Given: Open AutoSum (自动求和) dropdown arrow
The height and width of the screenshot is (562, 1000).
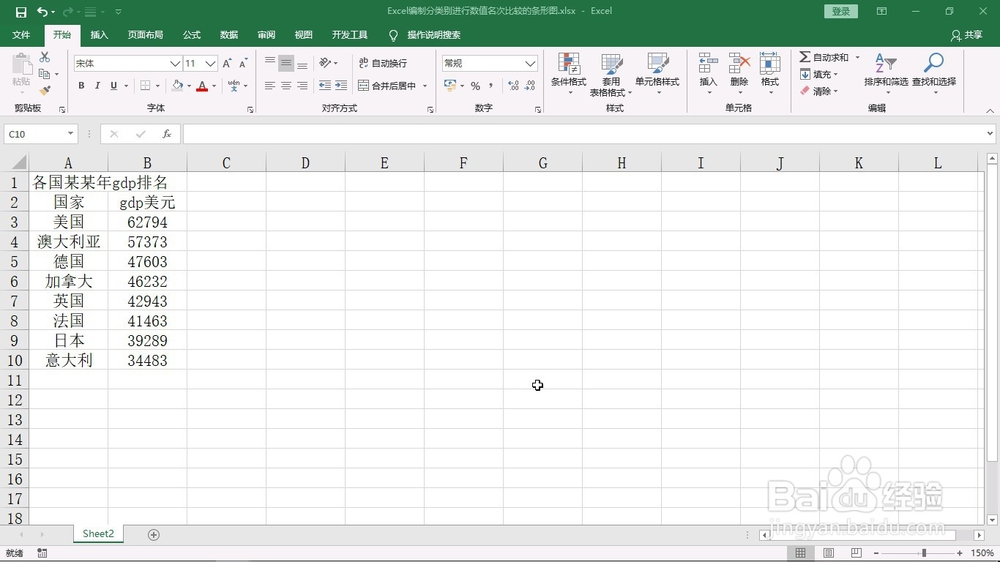Looking at the screenshot, I should (x=858, y=57).
